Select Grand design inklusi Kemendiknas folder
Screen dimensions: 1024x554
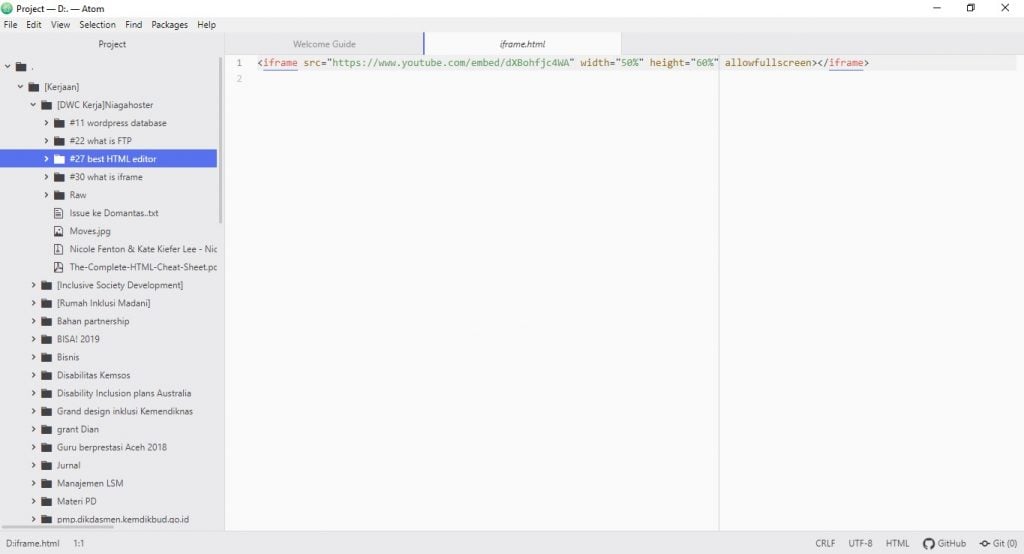click(125, 412)
